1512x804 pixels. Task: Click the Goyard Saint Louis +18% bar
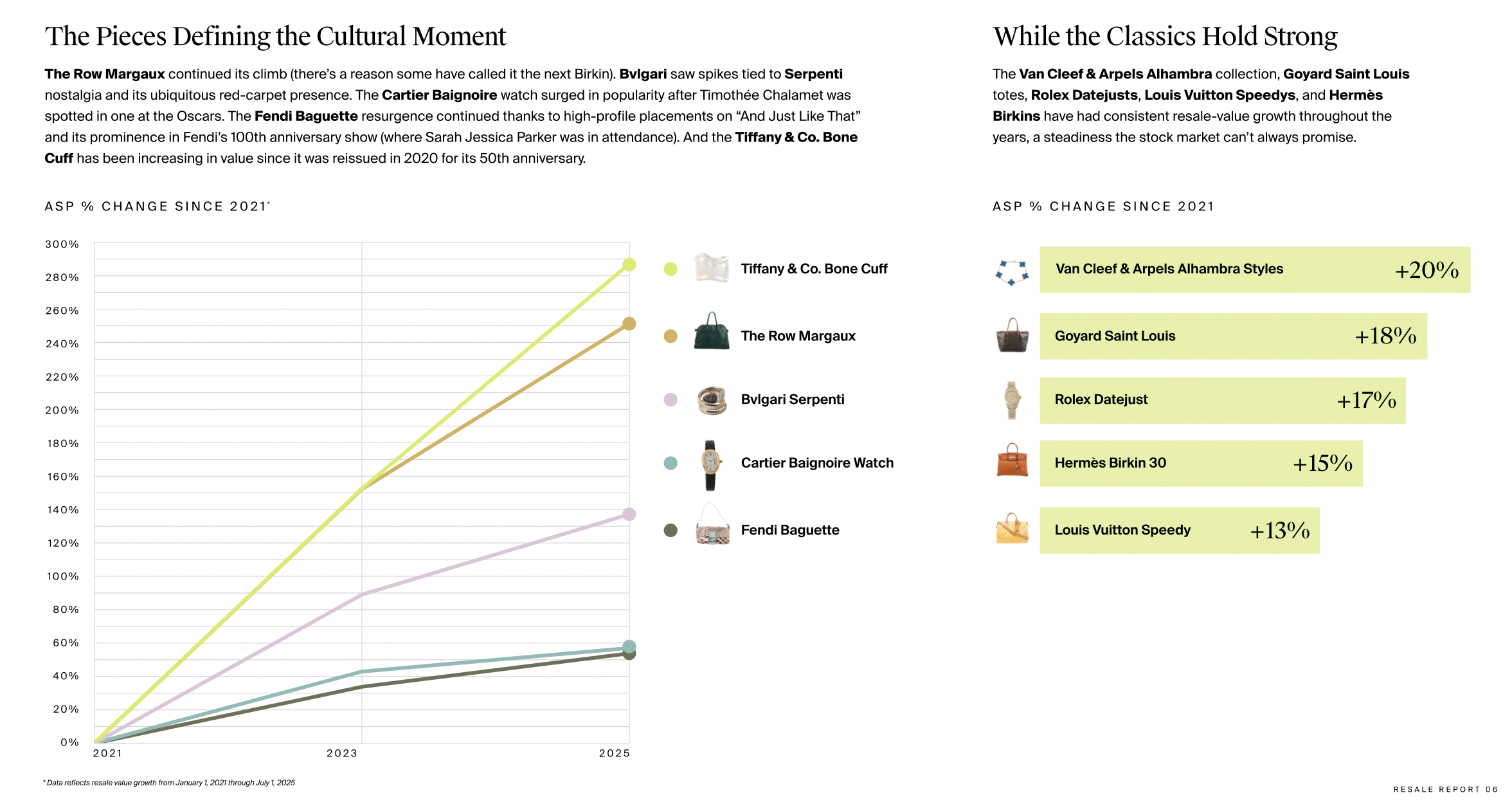pyautogui.click(x=1232, y=336)
